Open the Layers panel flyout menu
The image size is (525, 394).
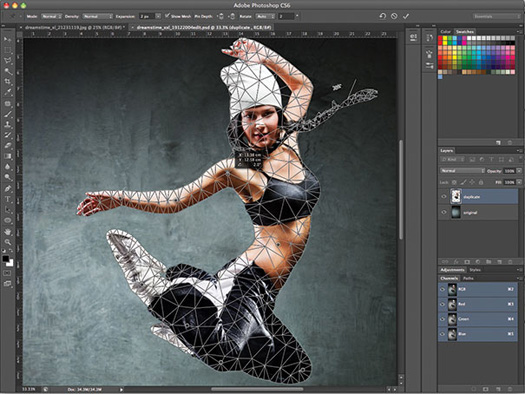click(519, 151)
